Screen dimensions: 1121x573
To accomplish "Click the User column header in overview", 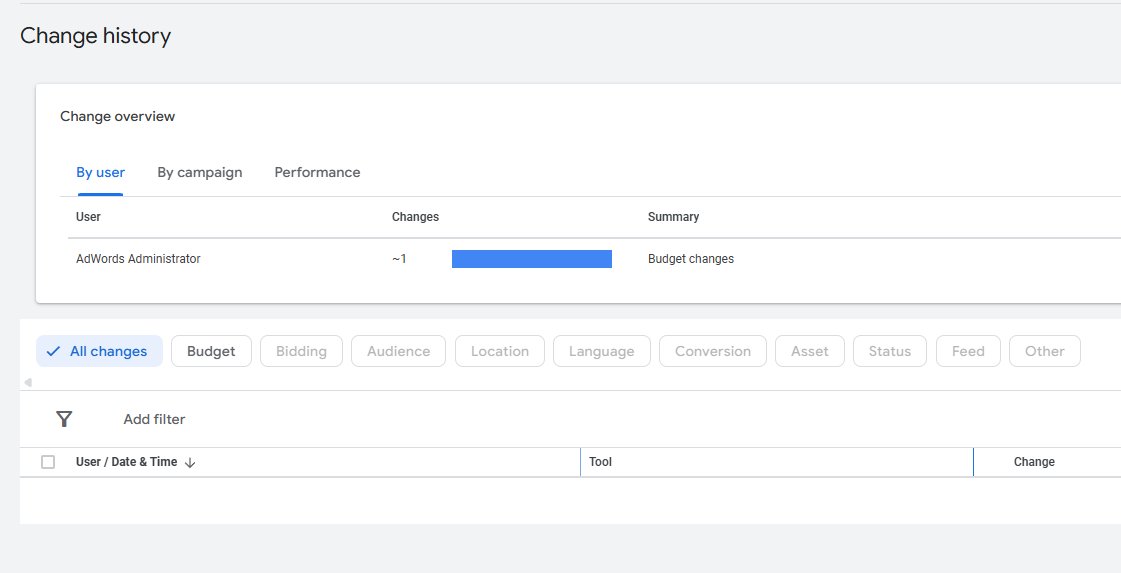I will pyautogui.click(x=88, y=217).
